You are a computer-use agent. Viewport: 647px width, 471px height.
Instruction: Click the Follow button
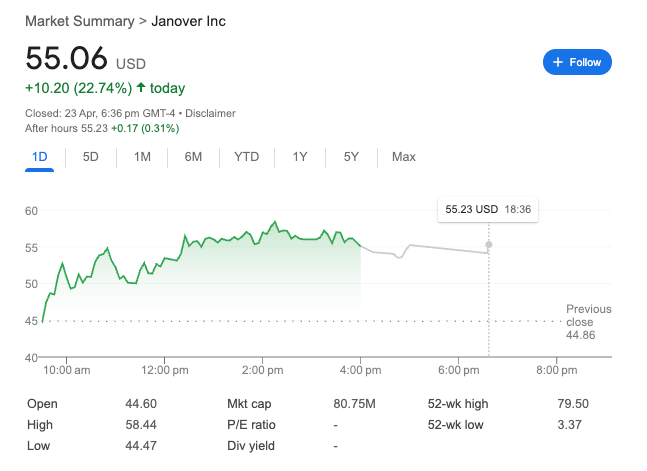[577, 62]
